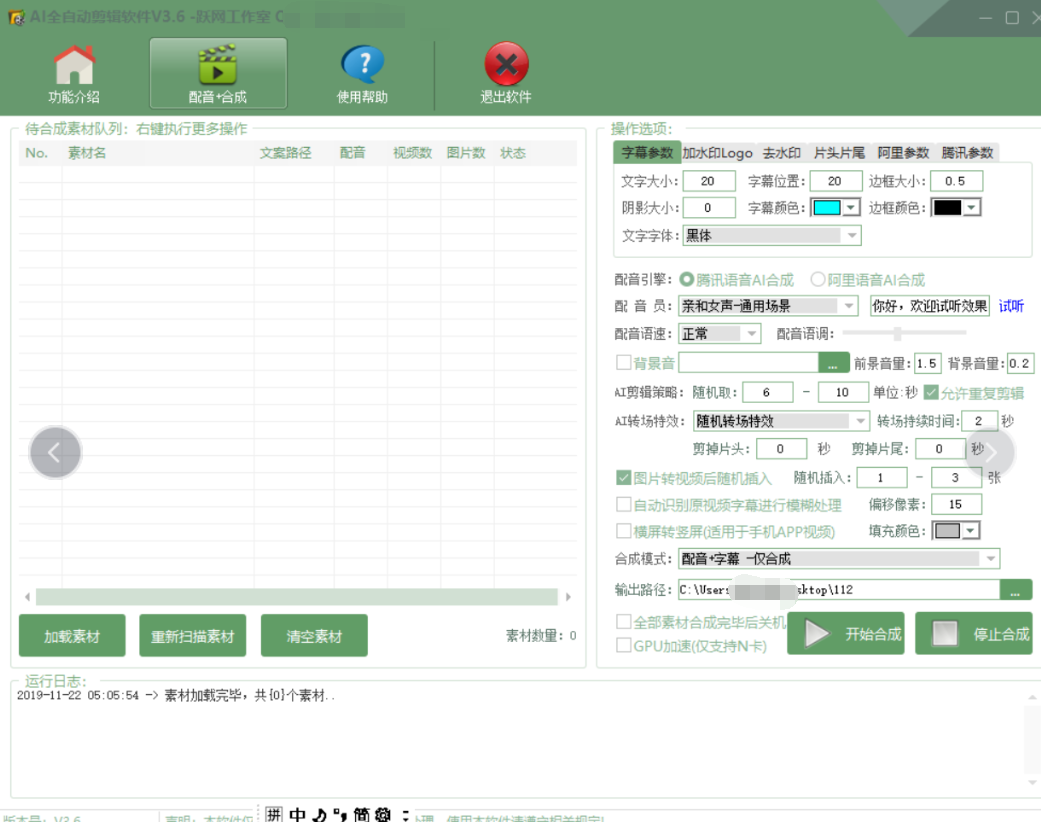Switch to the 腾讯参数 tab
The height and width of the screenshot is (822, 1041).
[x=967, y=153]
